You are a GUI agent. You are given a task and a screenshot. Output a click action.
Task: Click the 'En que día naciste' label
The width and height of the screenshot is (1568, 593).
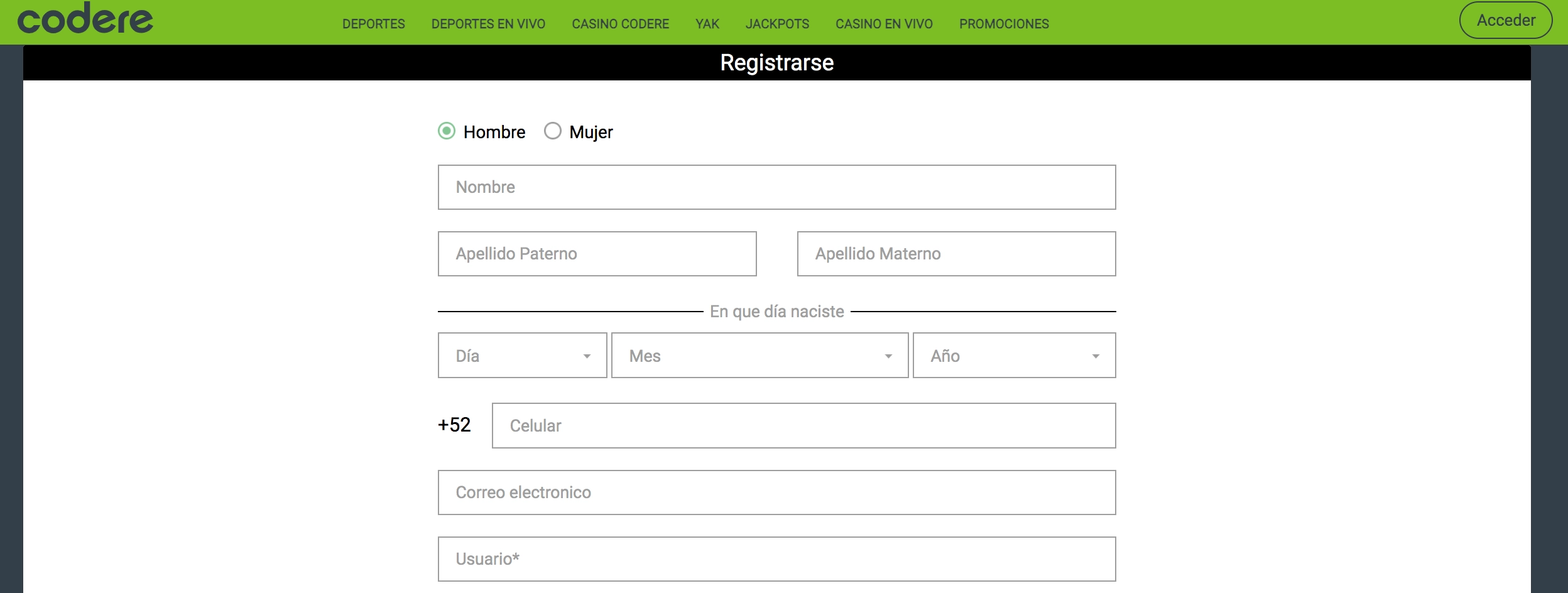click(776, 312)
